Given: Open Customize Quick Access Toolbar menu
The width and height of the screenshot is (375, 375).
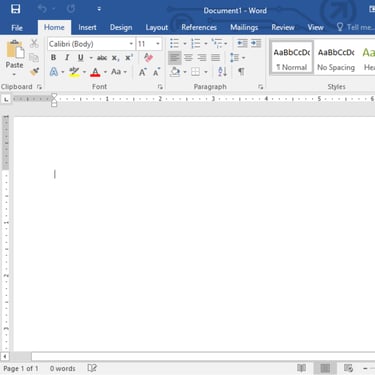Looking at the screenshot, I should pyautogui.click(x=99, y=9).
